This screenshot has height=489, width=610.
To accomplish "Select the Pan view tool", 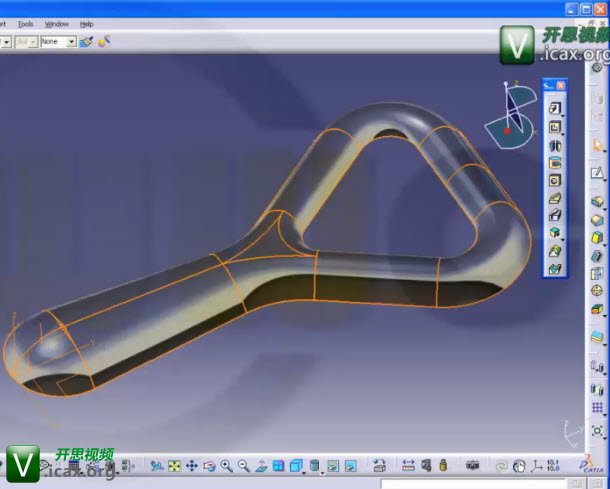I will [191, 466].
